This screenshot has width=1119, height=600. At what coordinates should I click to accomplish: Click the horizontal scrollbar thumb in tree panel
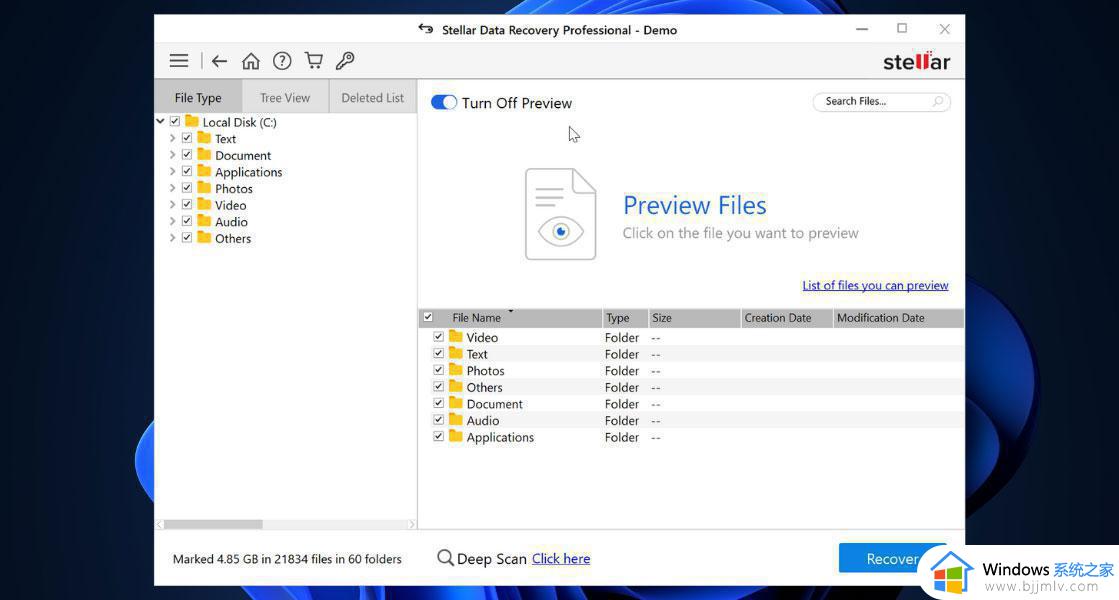pyautogui.click(x=213, y=524)
